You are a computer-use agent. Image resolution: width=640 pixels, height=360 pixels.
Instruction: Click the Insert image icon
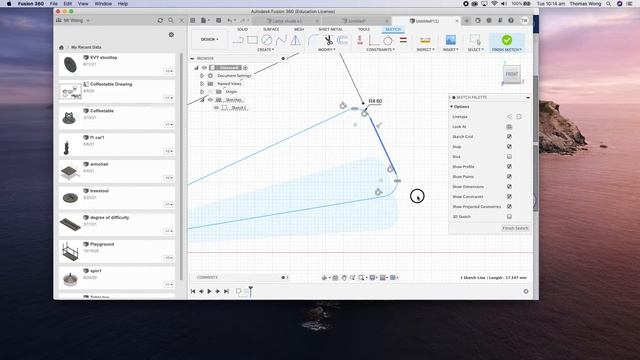click(x=451, y=40)
